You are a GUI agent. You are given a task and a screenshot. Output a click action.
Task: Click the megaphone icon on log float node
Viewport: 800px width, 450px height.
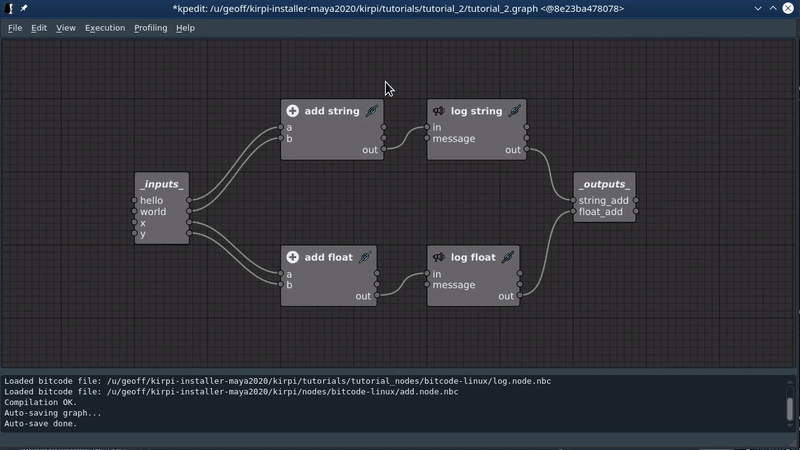[438, 257]
